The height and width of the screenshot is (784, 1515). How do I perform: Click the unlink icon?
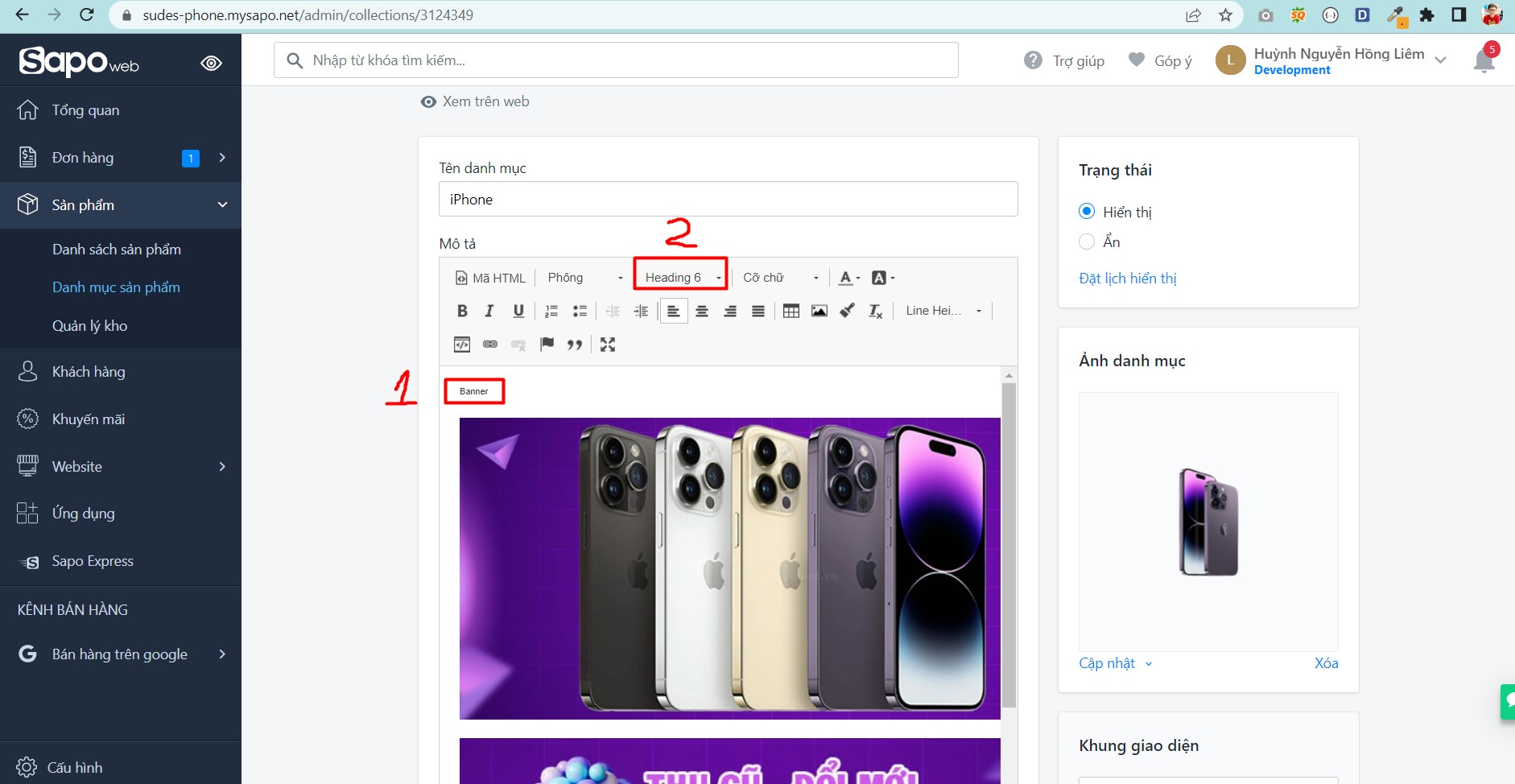point(518,345)
